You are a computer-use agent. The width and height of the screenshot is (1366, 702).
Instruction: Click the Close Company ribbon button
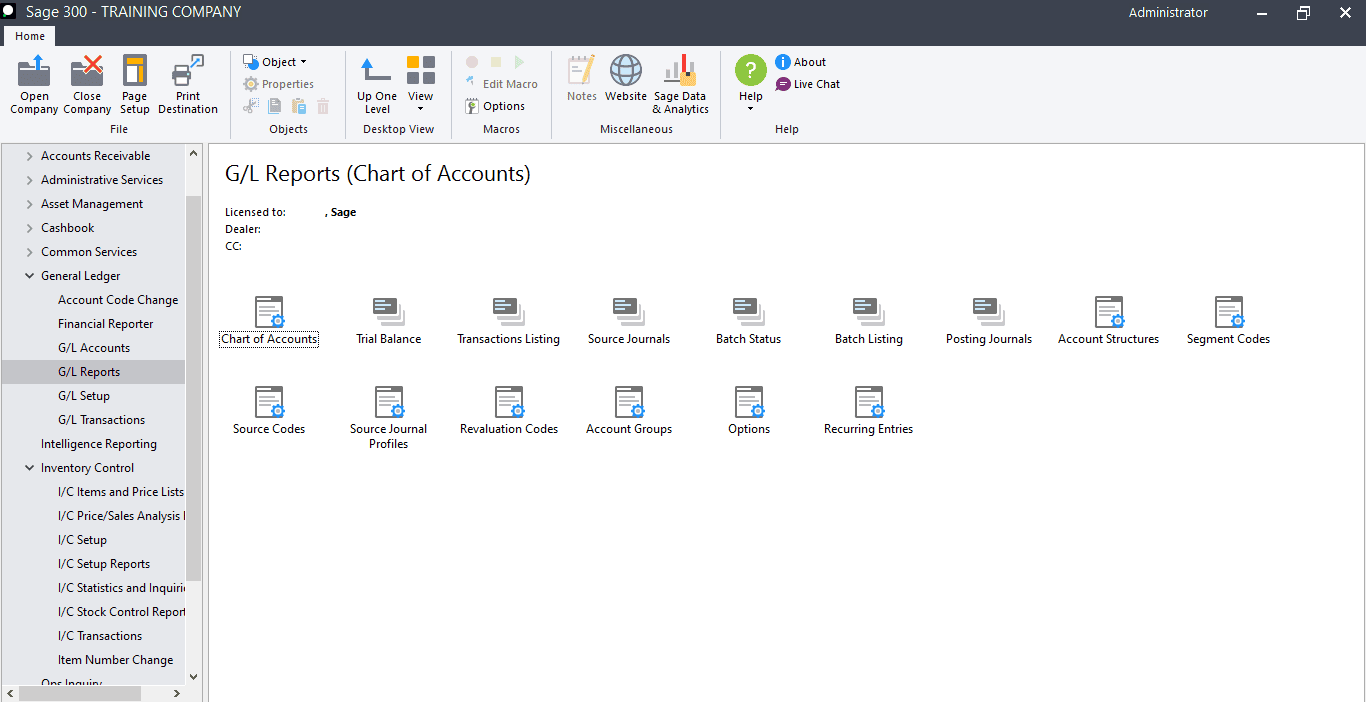[x=87, y=85]
